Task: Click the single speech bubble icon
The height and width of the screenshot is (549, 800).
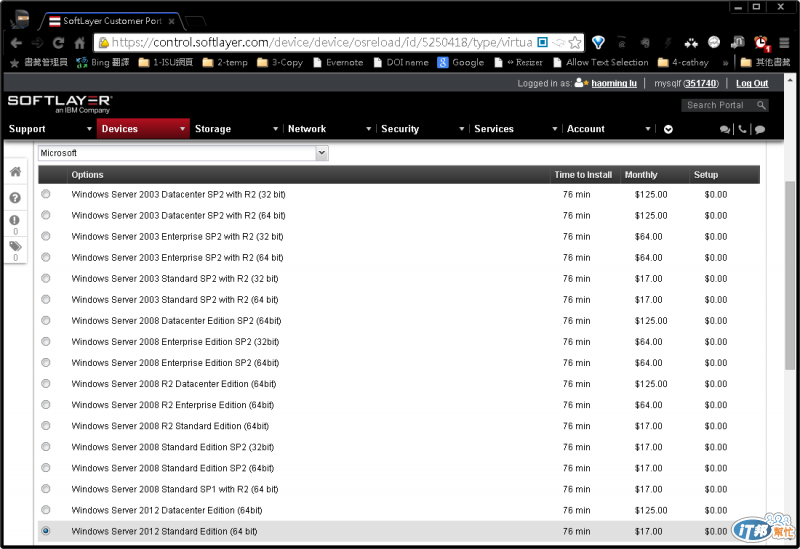Action: point(760,130)
